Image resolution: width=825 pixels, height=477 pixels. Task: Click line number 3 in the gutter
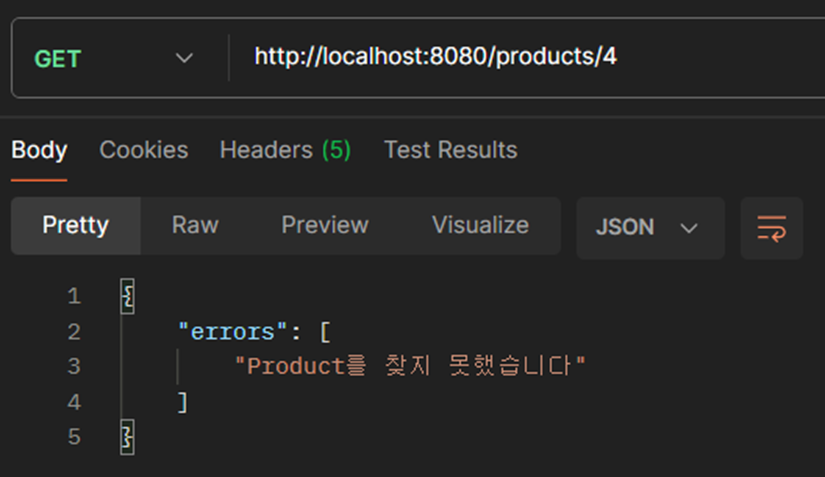[74, 367]
